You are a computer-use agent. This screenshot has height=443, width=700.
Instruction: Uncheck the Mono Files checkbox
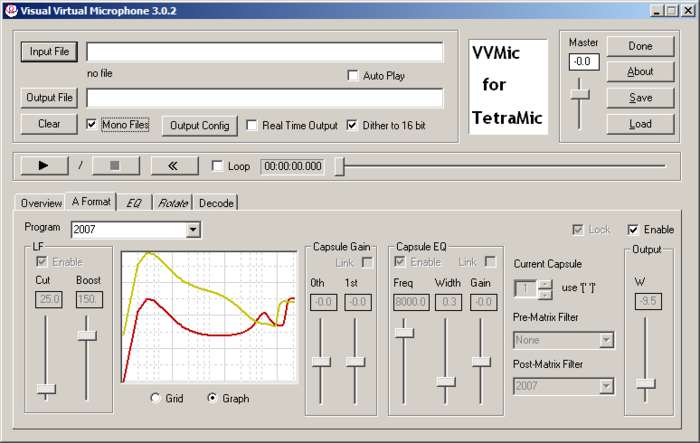click(92, 125)
